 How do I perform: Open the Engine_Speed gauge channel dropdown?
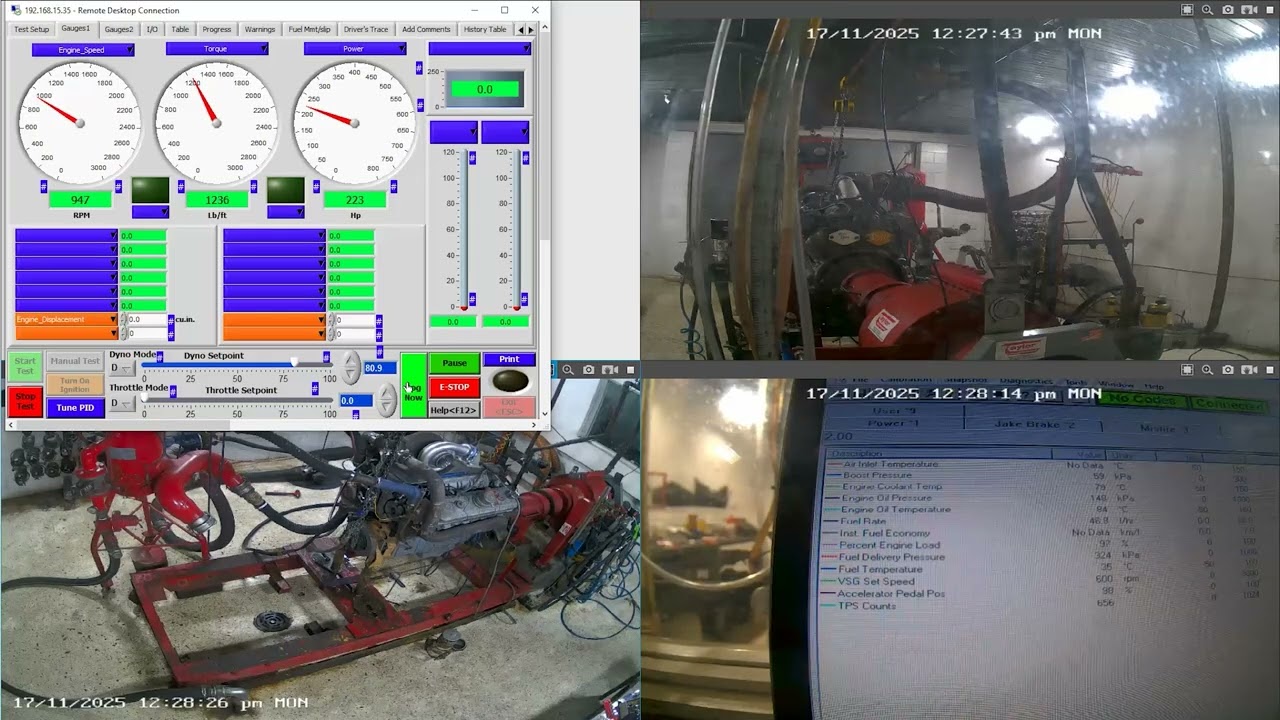pos(82,49)
